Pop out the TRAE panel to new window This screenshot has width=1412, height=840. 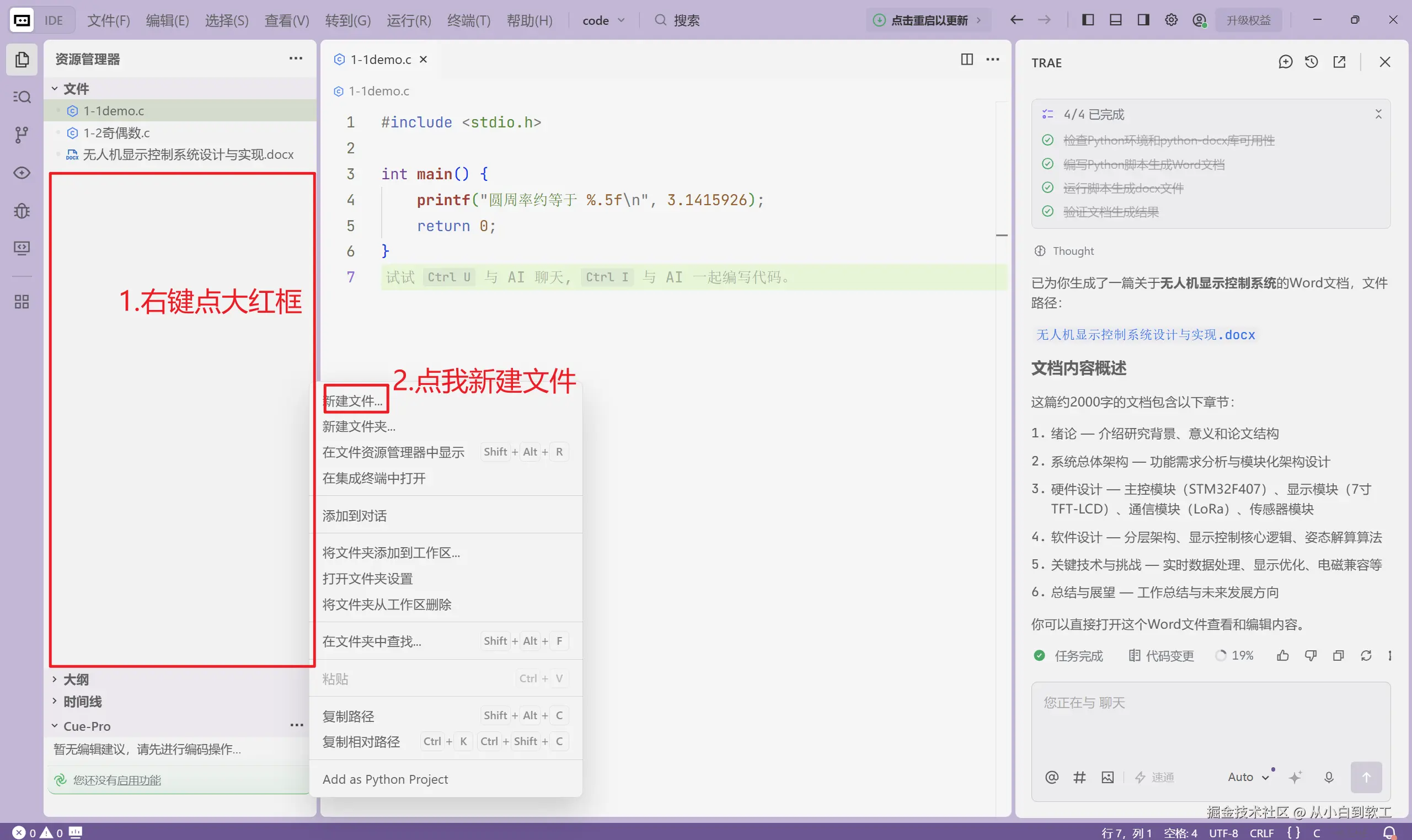[1339, 62]
